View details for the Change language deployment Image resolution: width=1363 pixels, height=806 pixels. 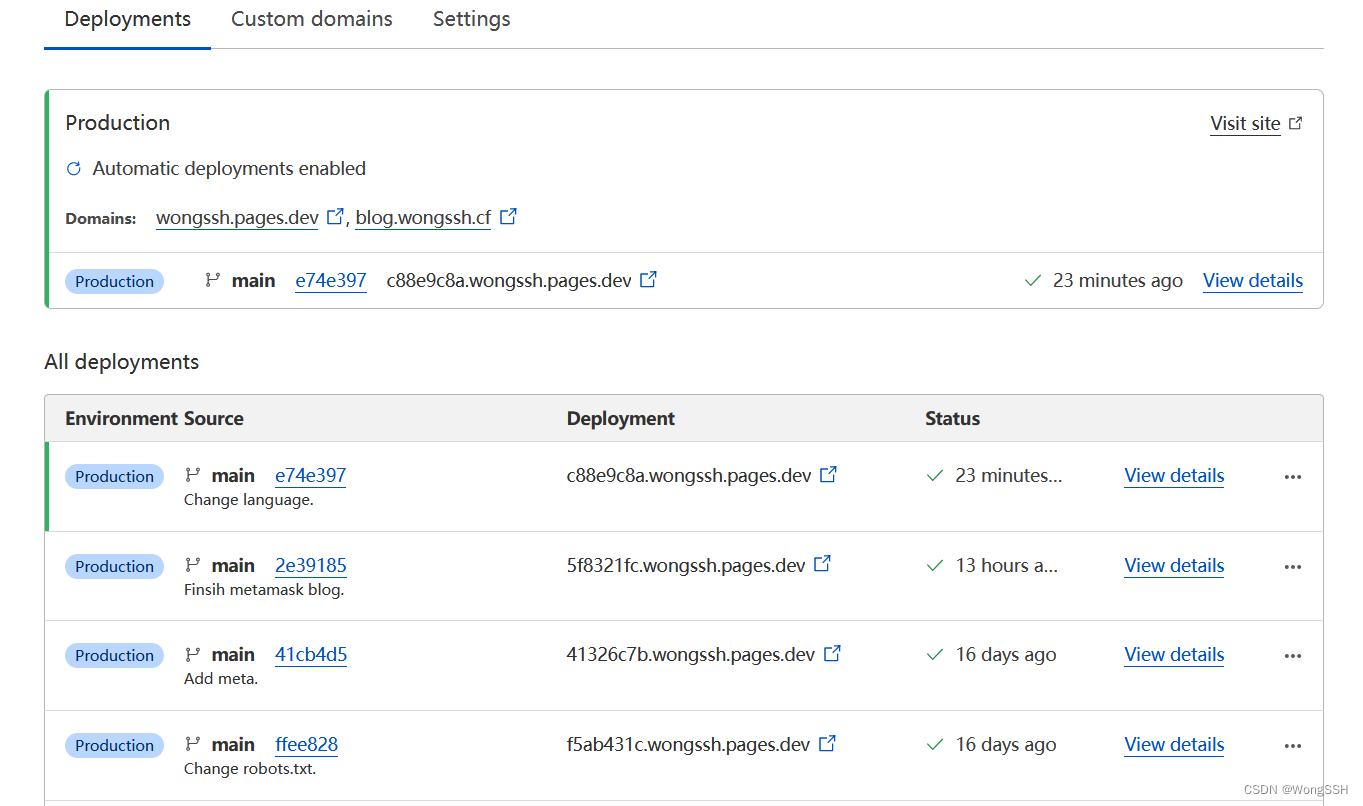(1174, 476)
